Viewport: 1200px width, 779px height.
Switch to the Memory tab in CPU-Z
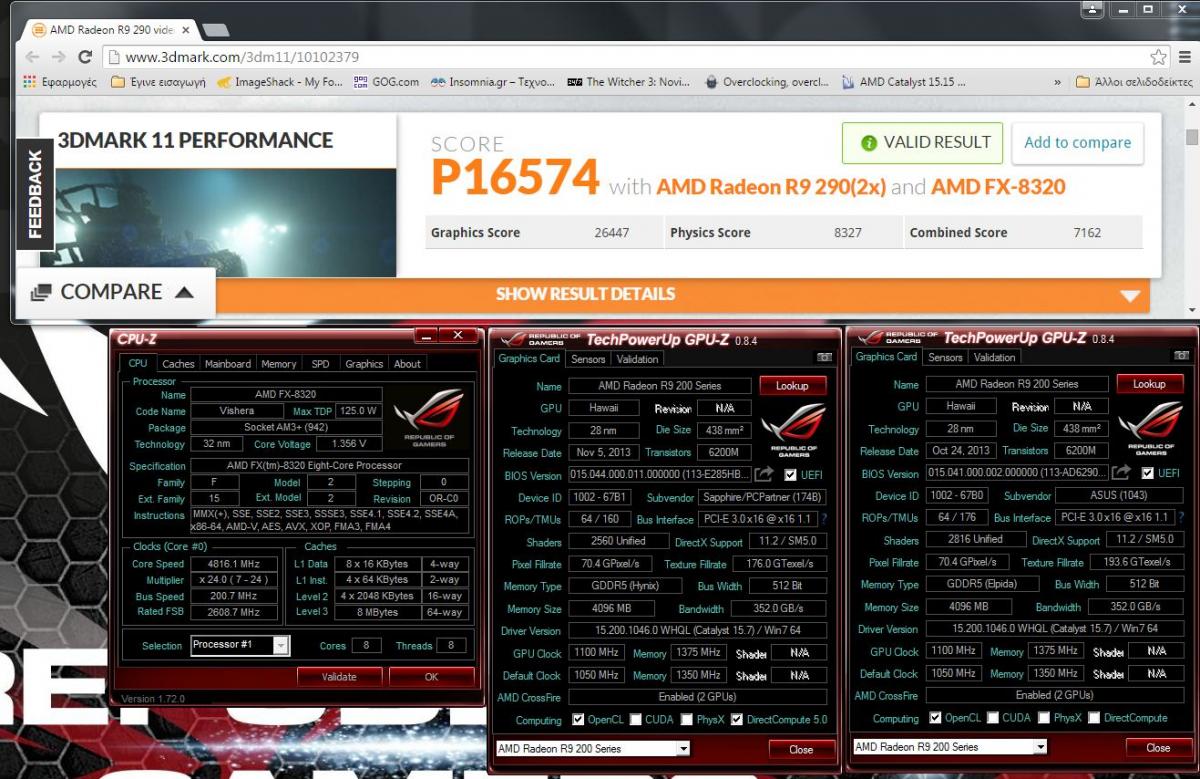tap(279, 364)
